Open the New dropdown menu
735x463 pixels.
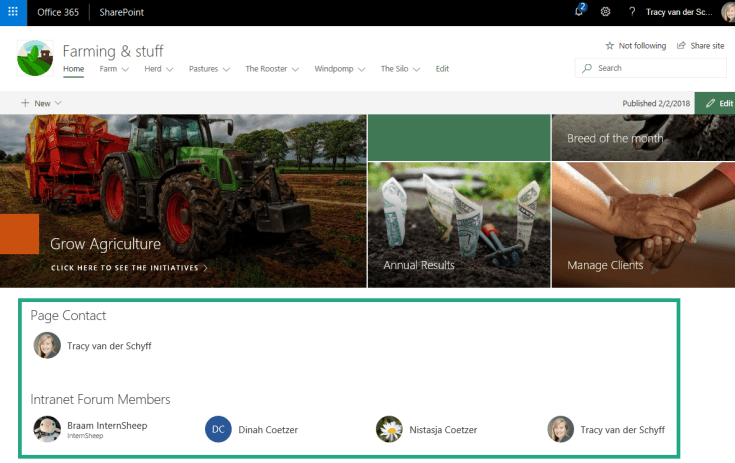pyautogui.click(x=41, y=103)
